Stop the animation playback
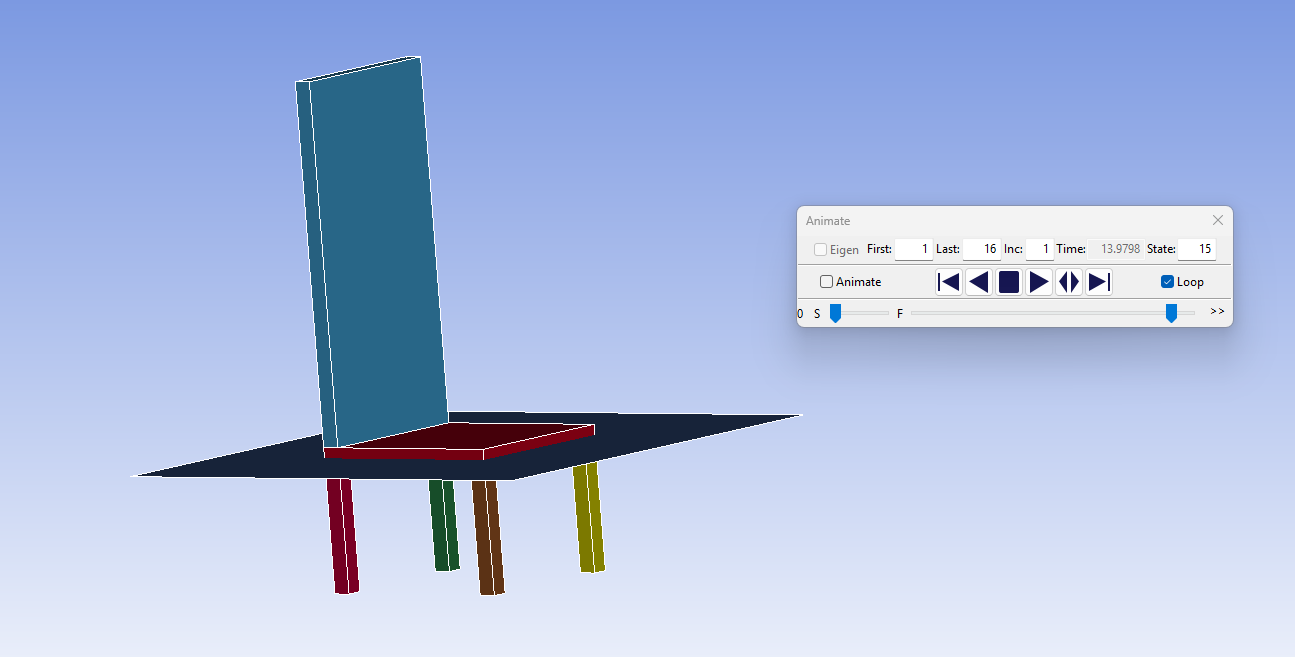 point(1009,282)
